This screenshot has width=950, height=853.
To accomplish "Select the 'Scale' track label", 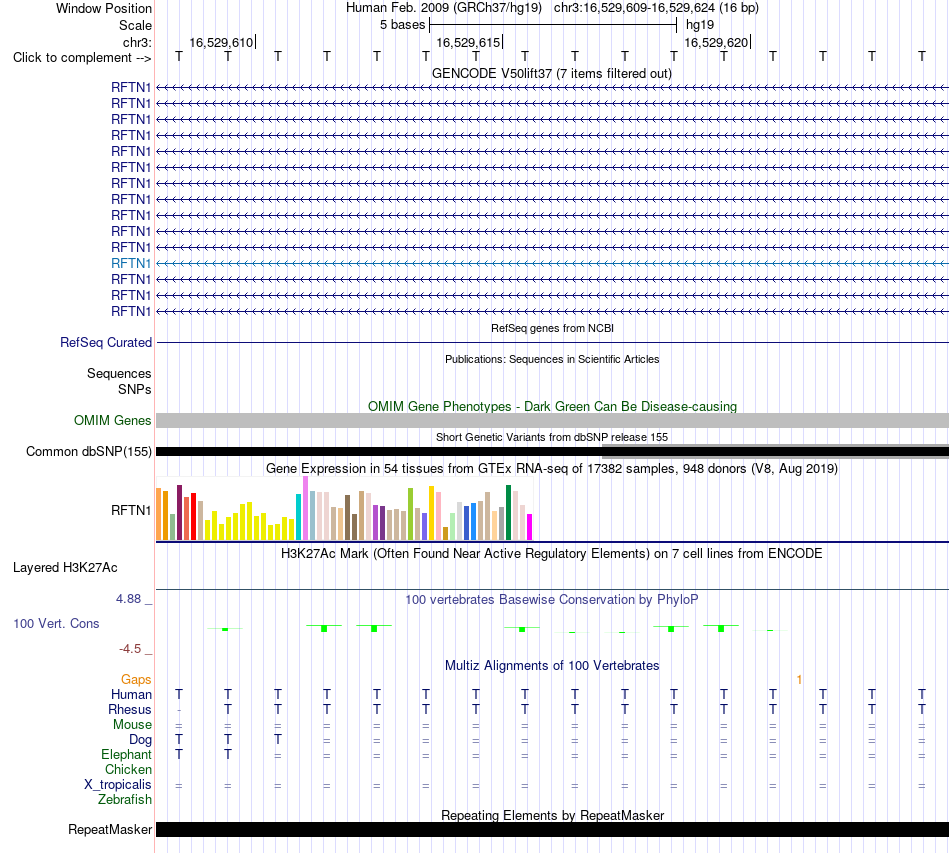I will click(x=135, y=25).
